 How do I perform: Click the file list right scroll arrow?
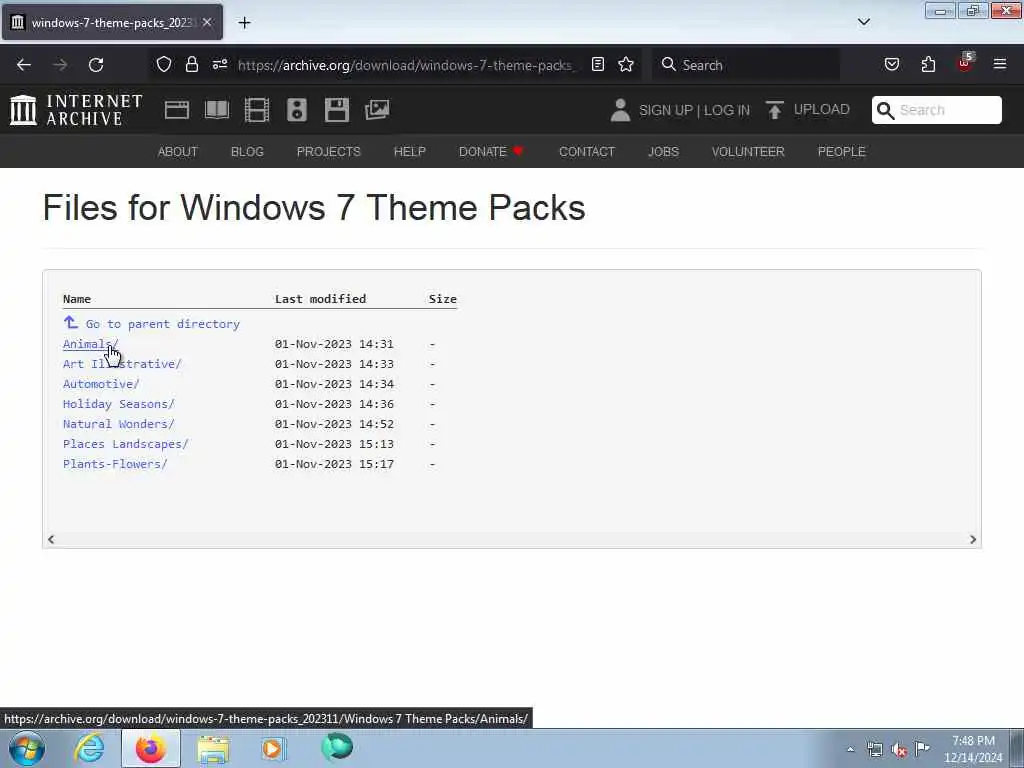coord(972,539)
